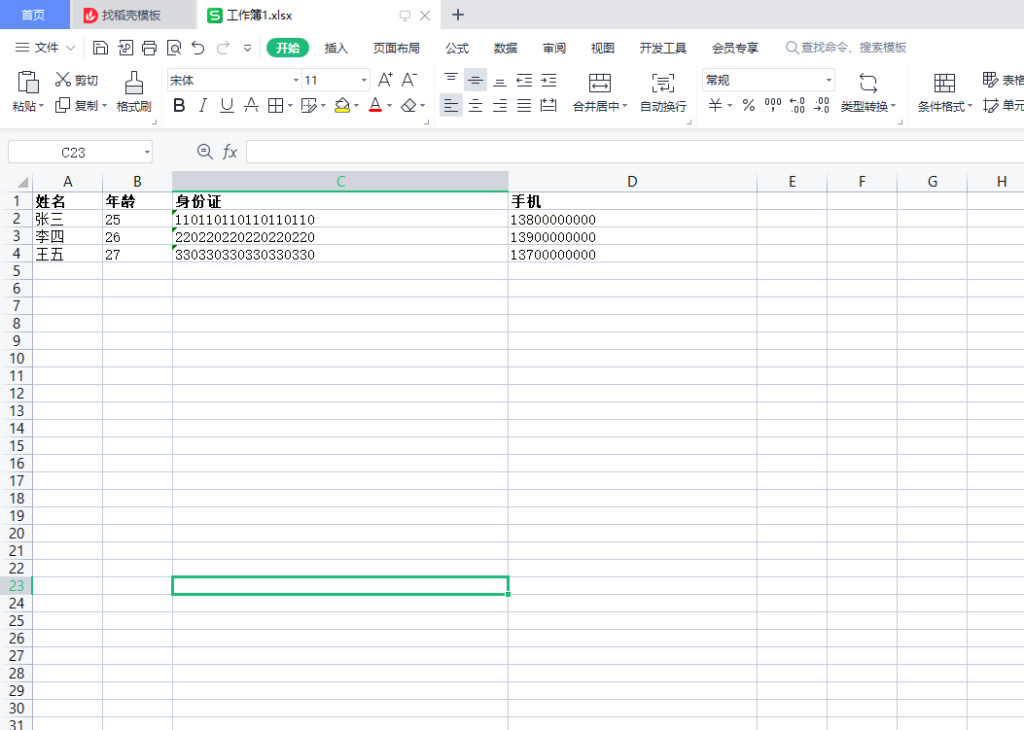Open the font name dropdown (宋体)
Viewport: 1024px width, 730px height.
tap(296, 80)
